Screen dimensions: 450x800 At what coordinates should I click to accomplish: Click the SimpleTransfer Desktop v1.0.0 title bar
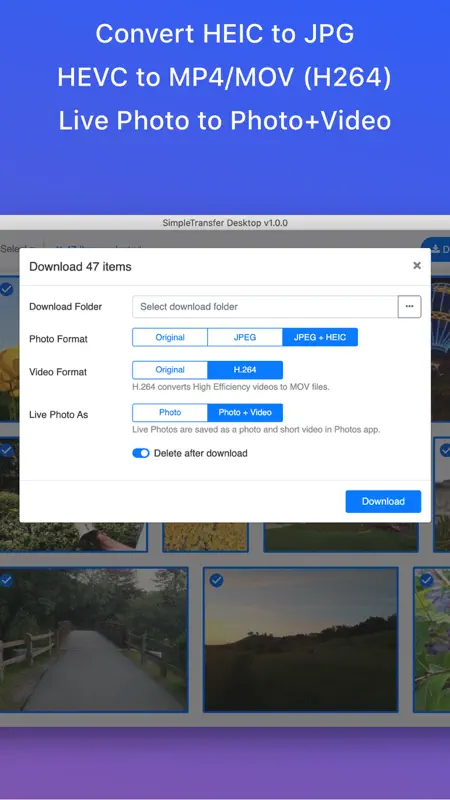click(225, 222)
